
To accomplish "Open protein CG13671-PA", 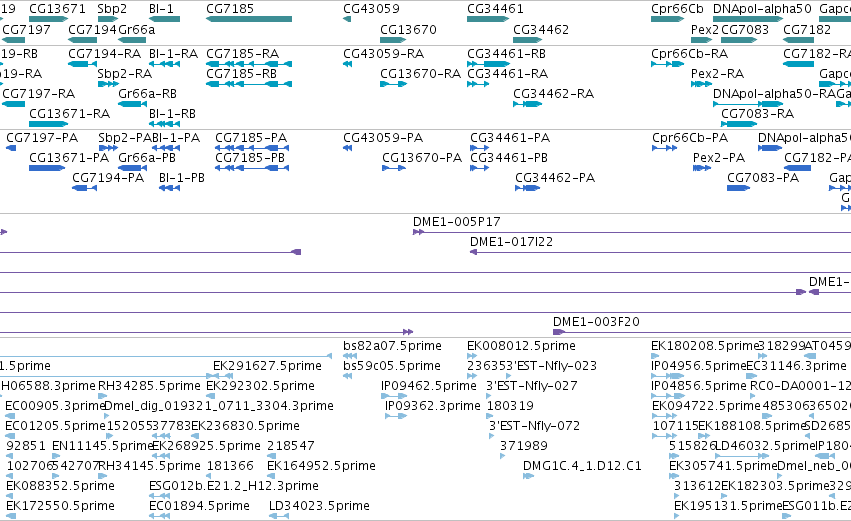I will tap(47, 168).
